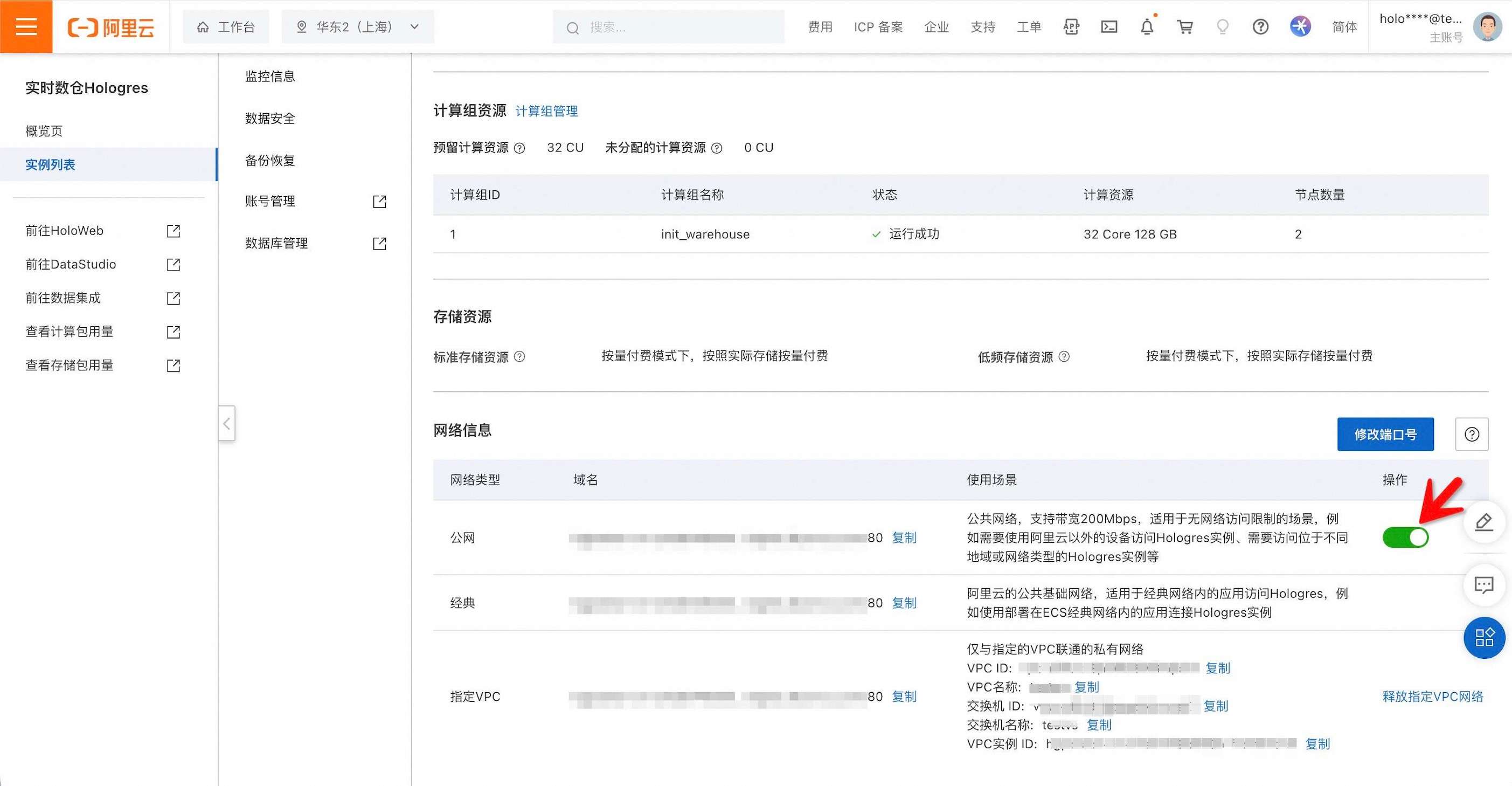Copy the 交换机 ID value
Viewport: 1512px width, 786px height.
click(1216, 706)
